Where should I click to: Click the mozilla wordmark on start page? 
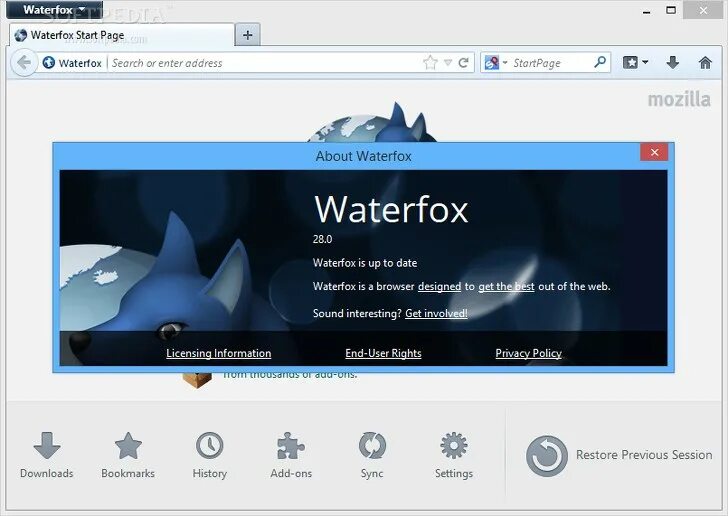pyautogui.click(x=679, y=99)
